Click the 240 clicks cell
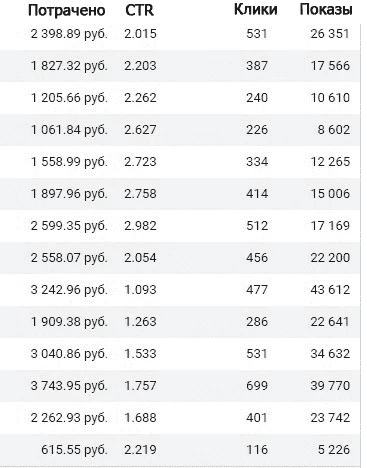 point(257,98)
